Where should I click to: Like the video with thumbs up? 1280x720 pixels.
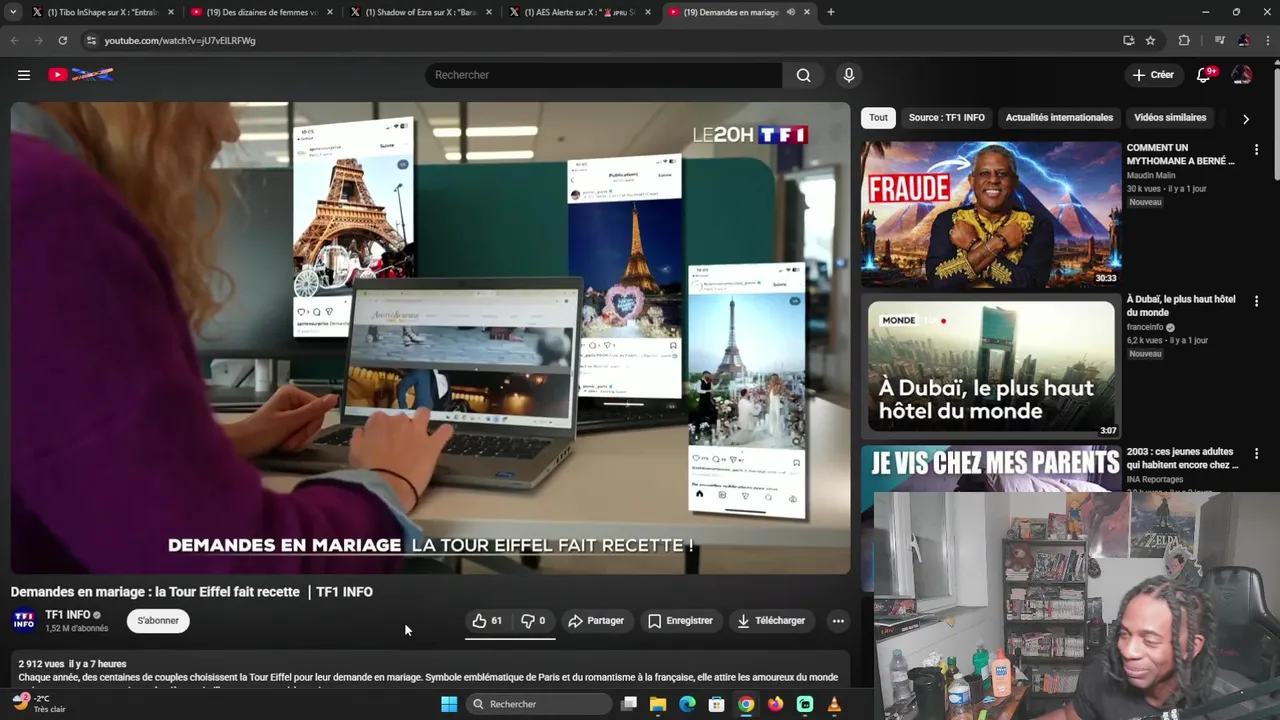click(488, 621)
